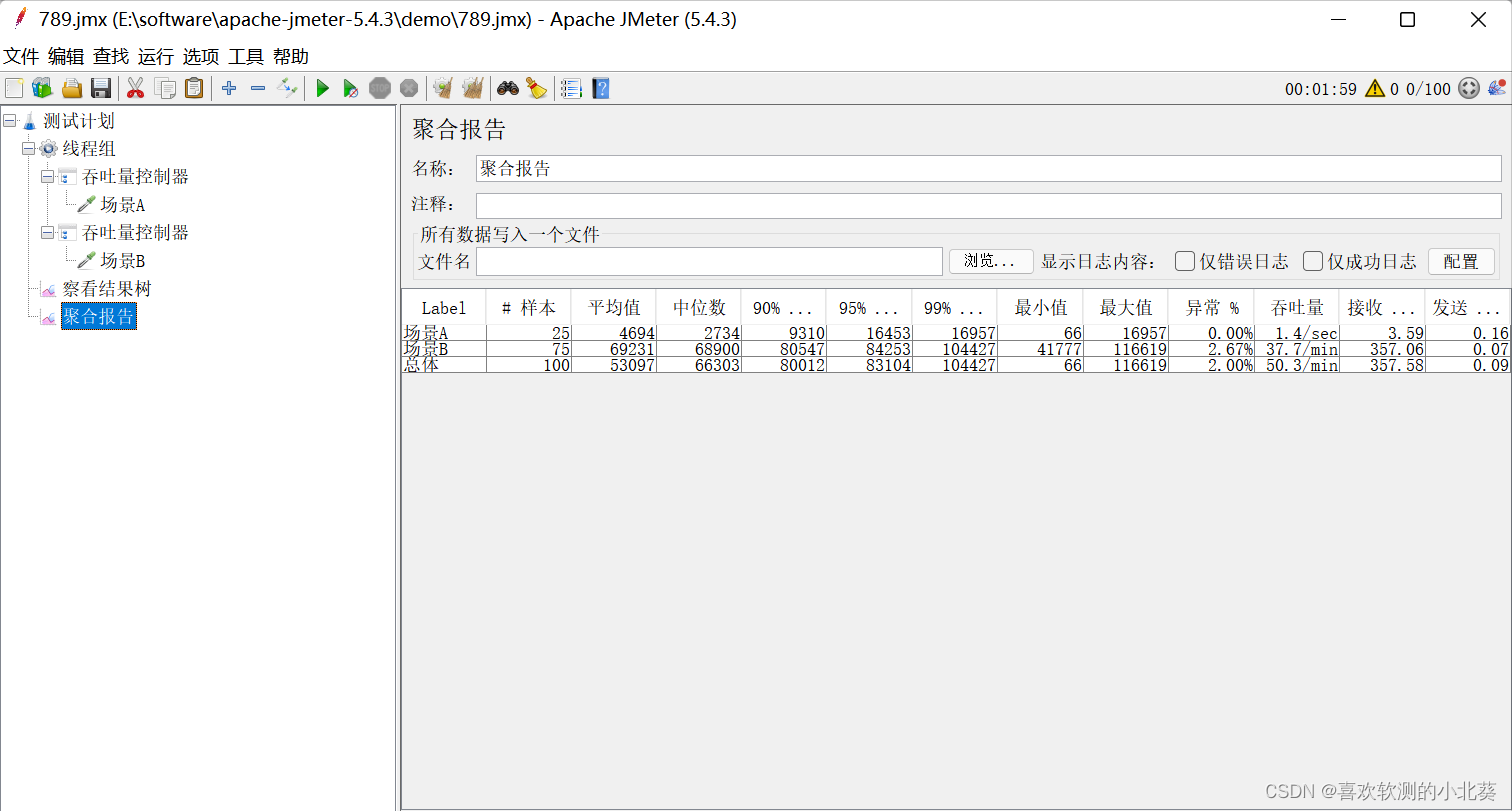Sort by the 异常 % column header
The width and height of the screenshot is (1512, 811).
click(1211, 308)
